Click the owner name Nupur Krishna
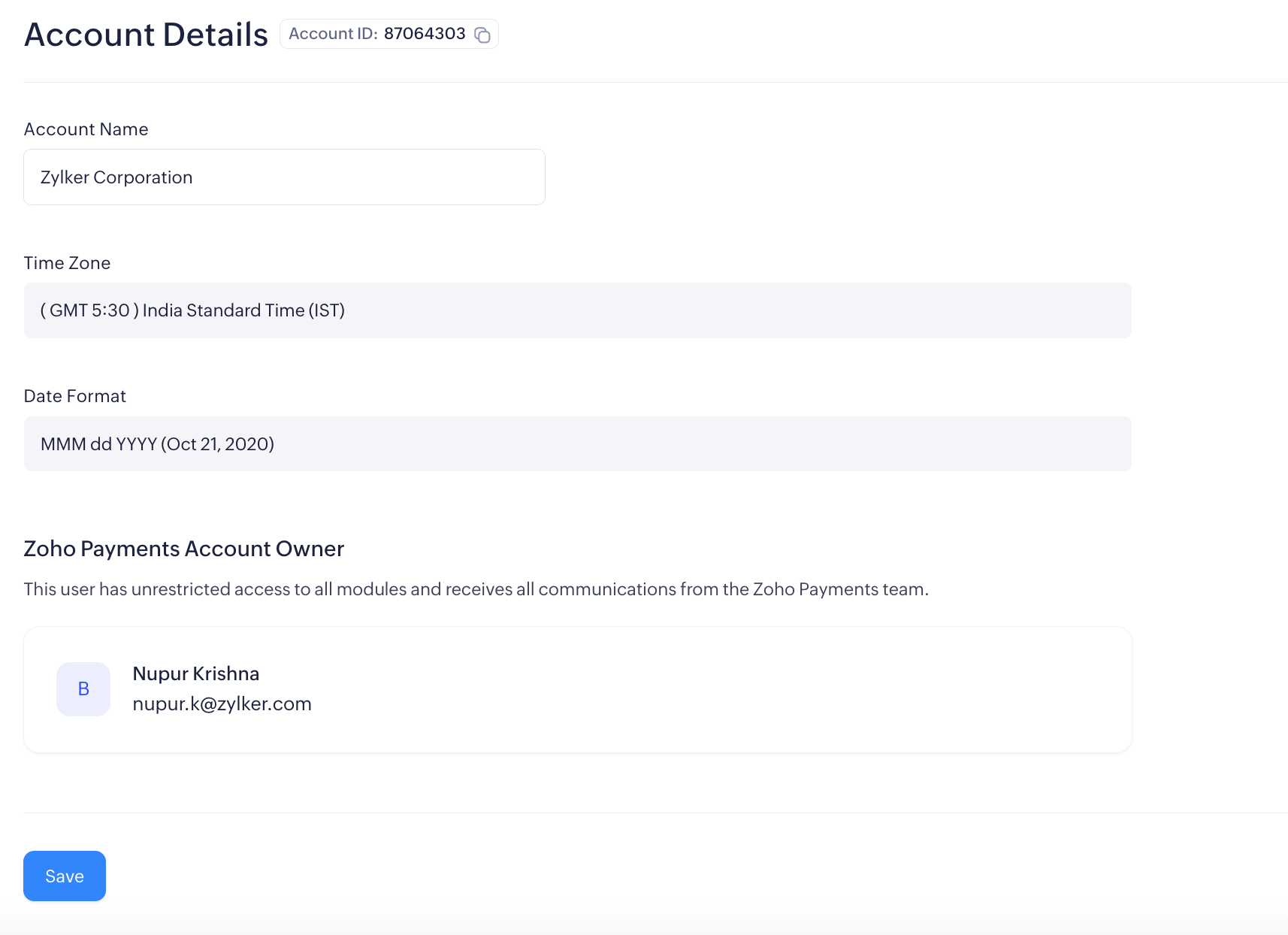Screen dimensions: 1288x935 coord(195,673)
